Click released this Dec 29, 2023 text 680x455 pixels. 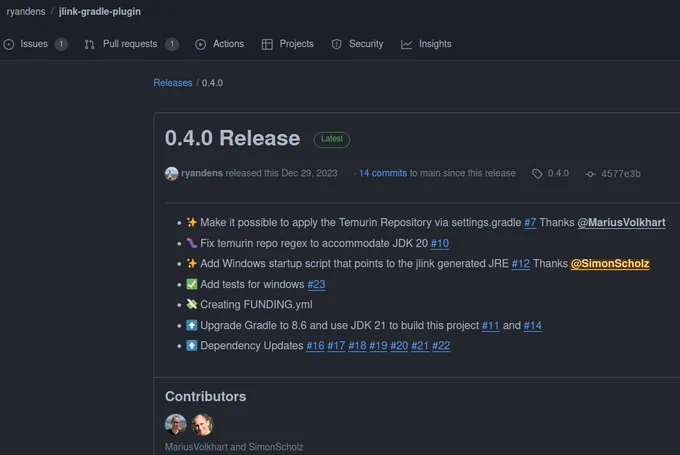[281, 173]
